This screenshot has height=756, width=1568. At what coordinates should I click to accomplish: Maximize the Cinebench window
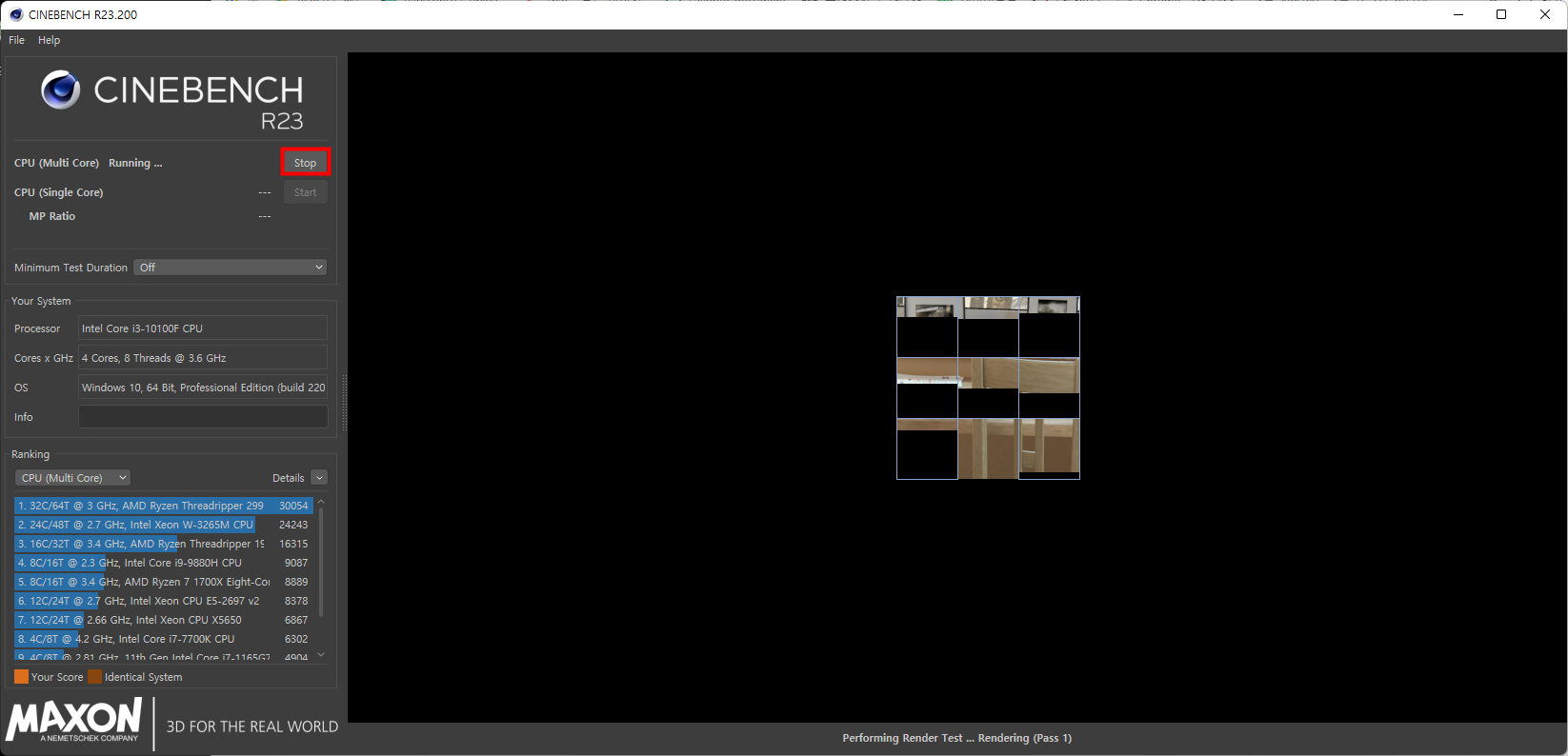1501,14
